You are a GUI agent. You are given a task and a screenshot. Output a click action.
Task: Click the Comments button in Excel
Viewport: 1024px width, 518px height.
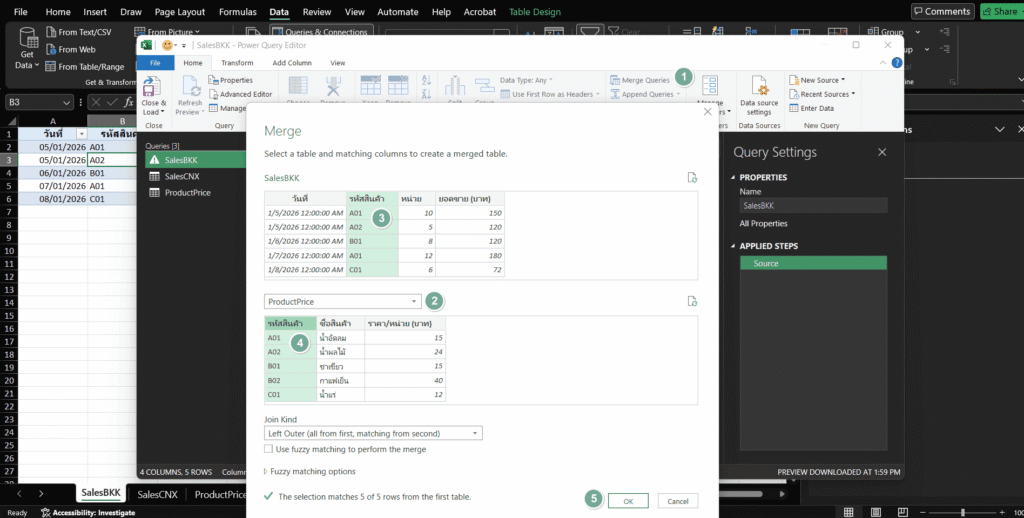pyautogui.click(x=943, y=11)
